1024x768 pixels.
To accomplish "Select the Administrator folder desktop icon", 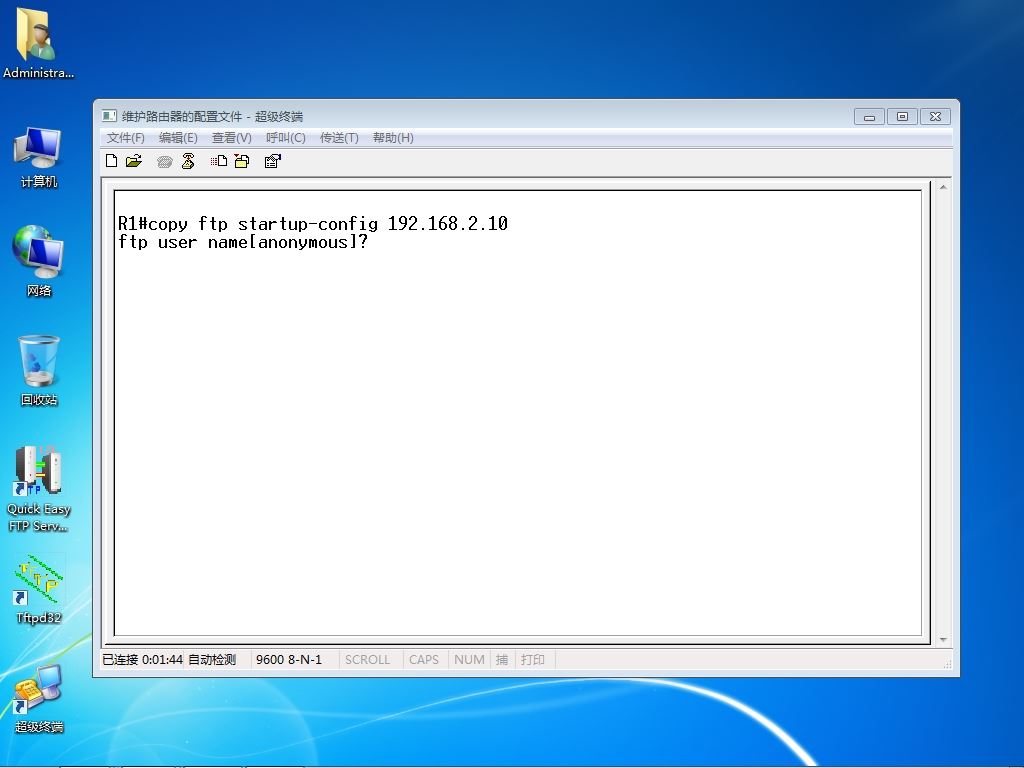I will [38, 43].
